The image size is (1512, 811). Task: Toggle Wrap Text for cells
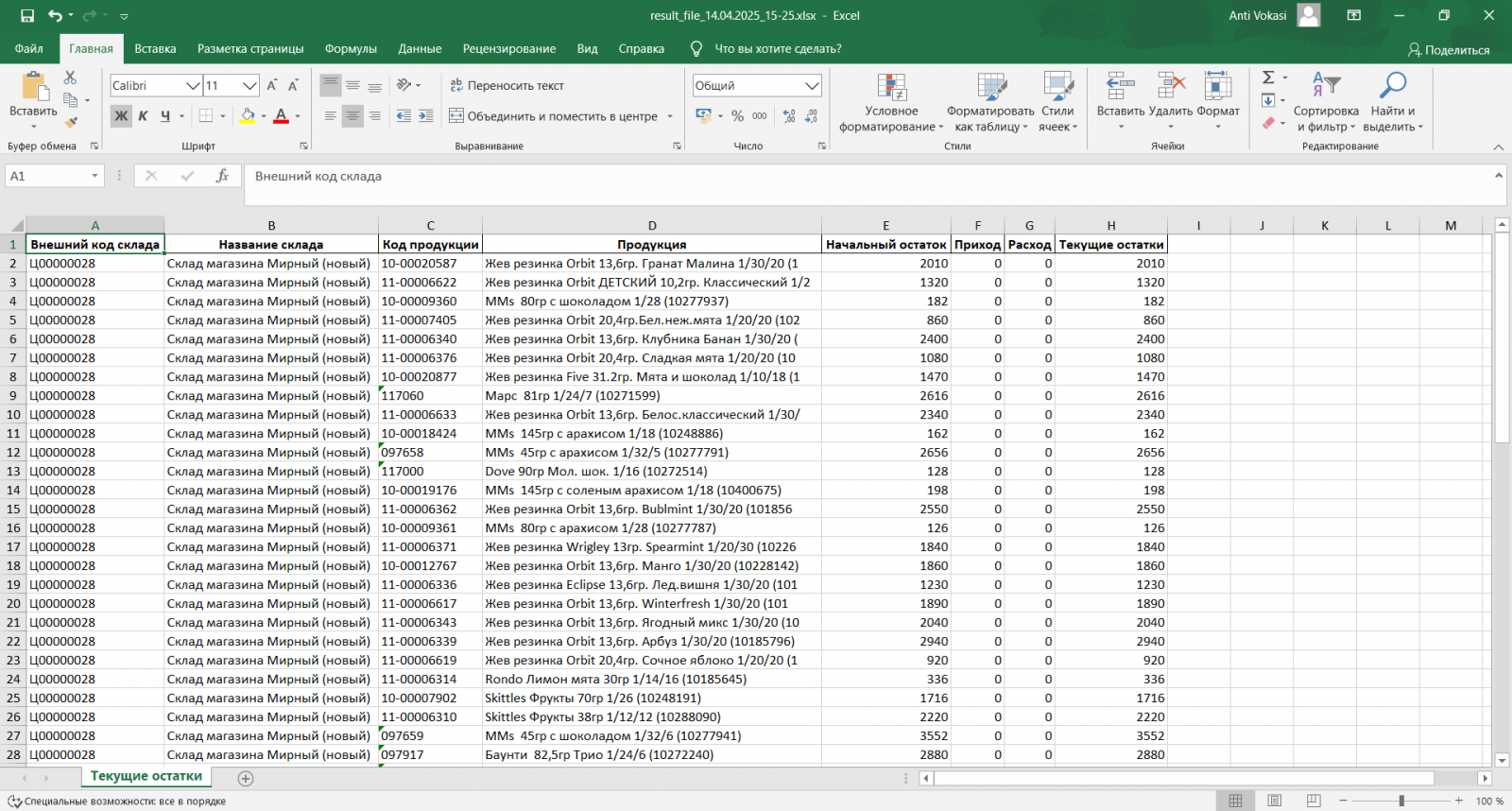click(x=507, y=85)
